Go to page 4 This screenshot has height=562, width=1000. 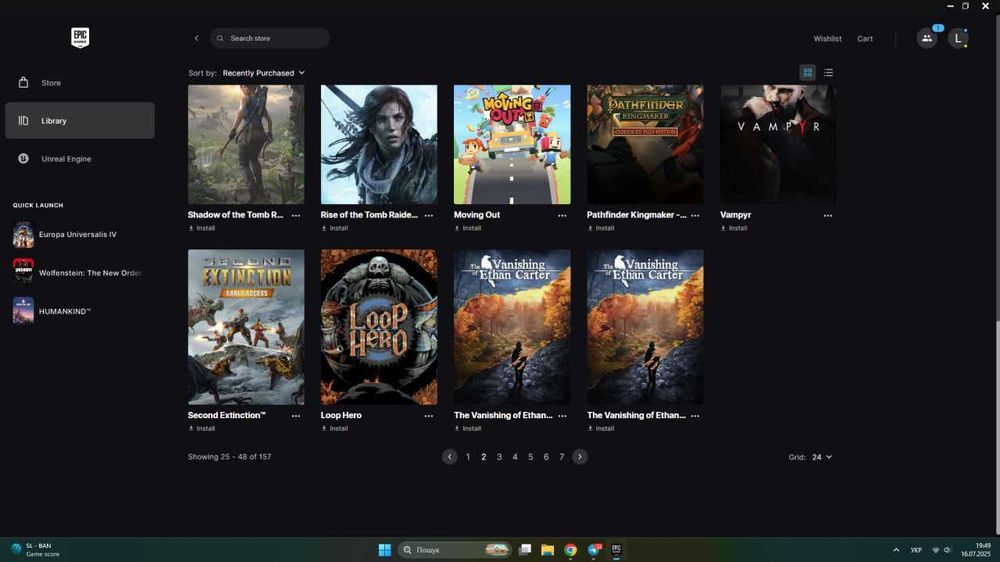[515, 457]
